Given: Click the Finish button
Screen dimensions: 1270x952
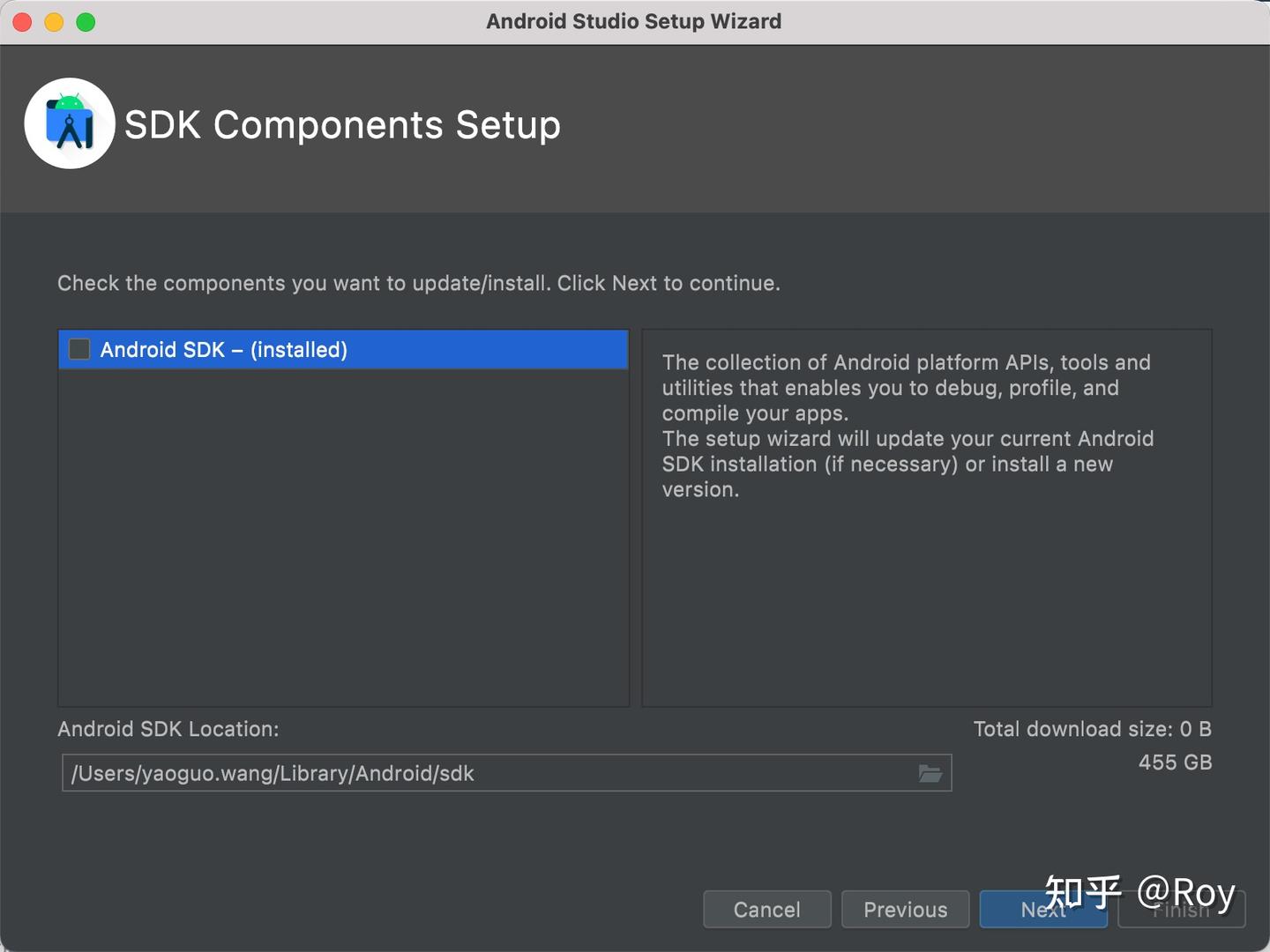Looking at the screenshot, I should click(1181, 909).
